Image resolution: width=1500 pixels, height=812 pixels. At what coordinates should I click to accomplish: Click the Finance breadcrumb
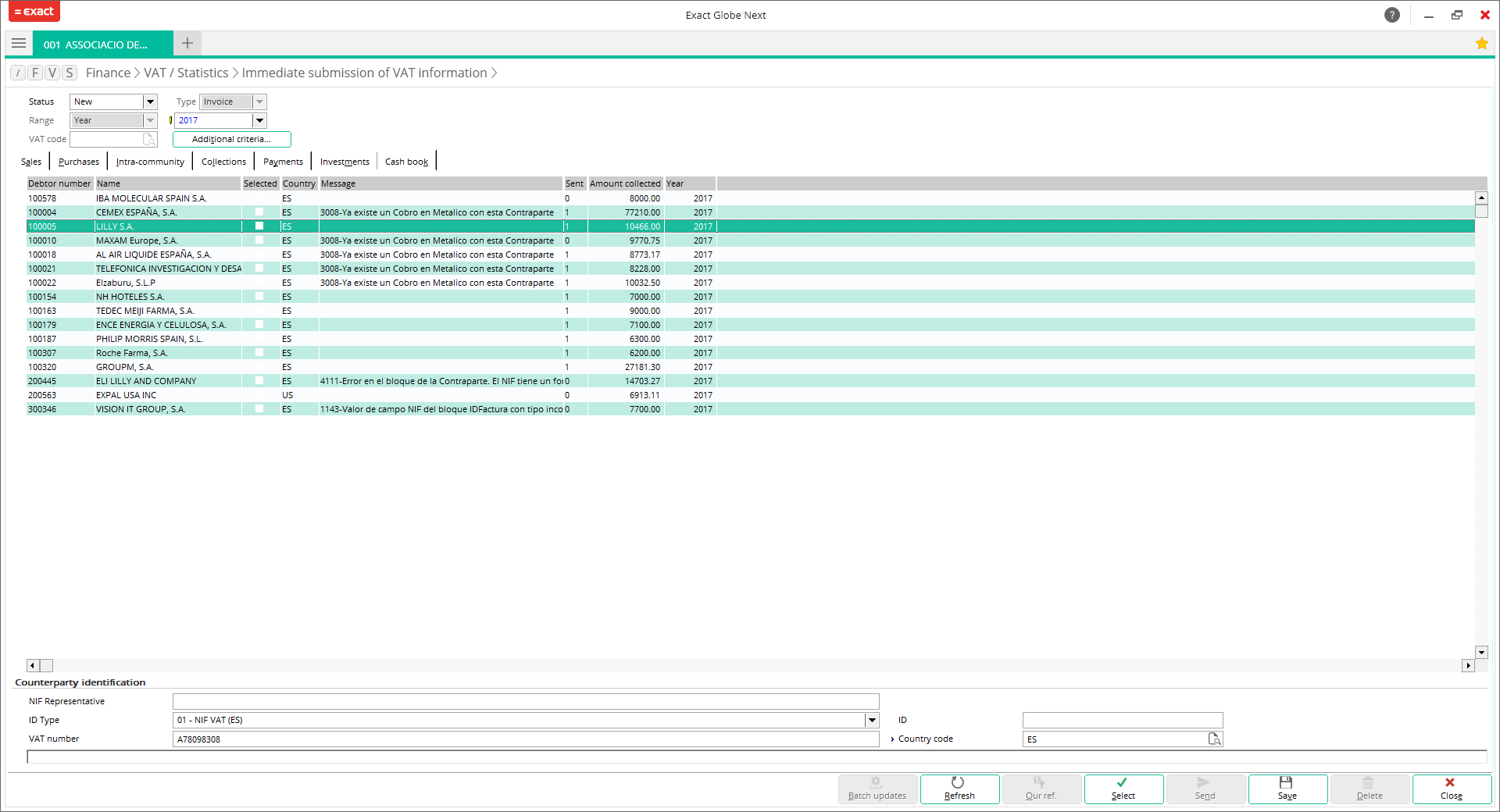tap(108, 73)
